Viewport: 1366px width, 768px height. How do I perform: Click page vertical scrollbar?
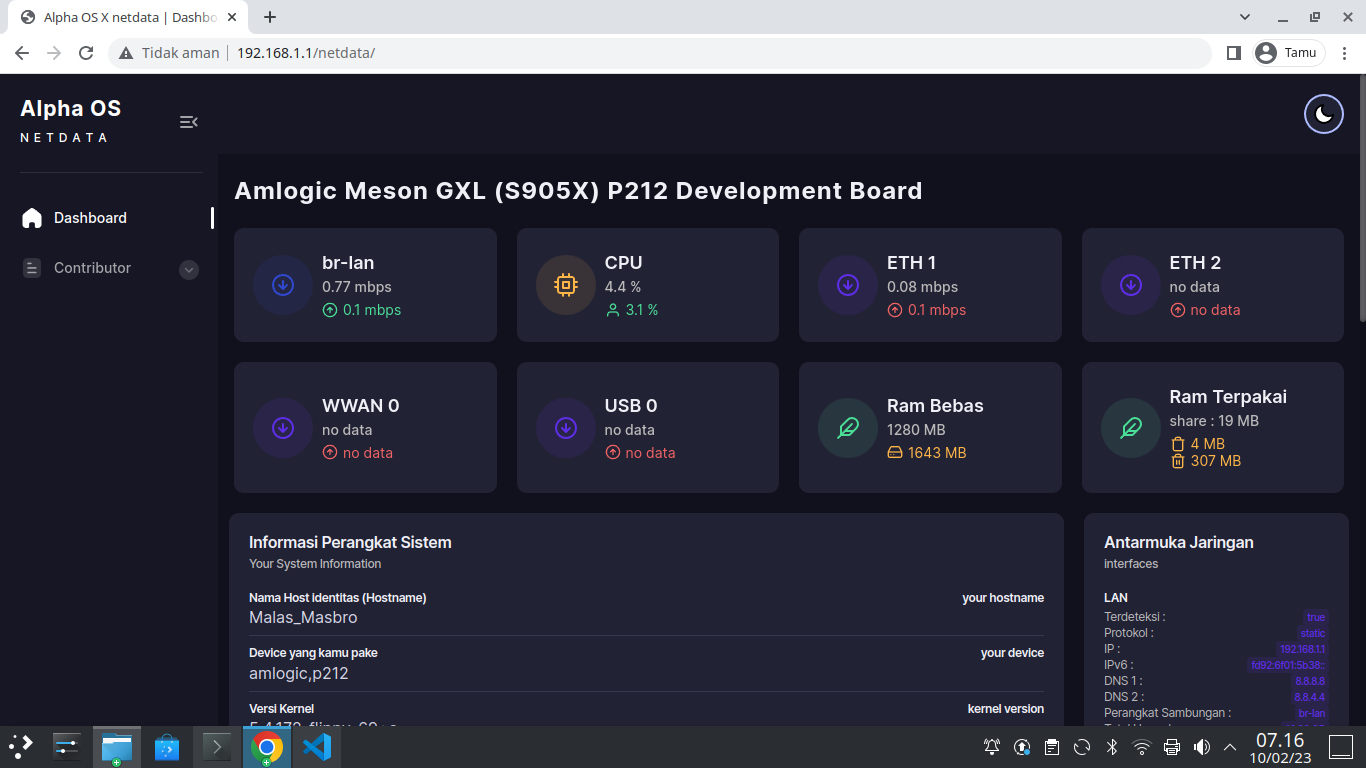pos(1361,198)
